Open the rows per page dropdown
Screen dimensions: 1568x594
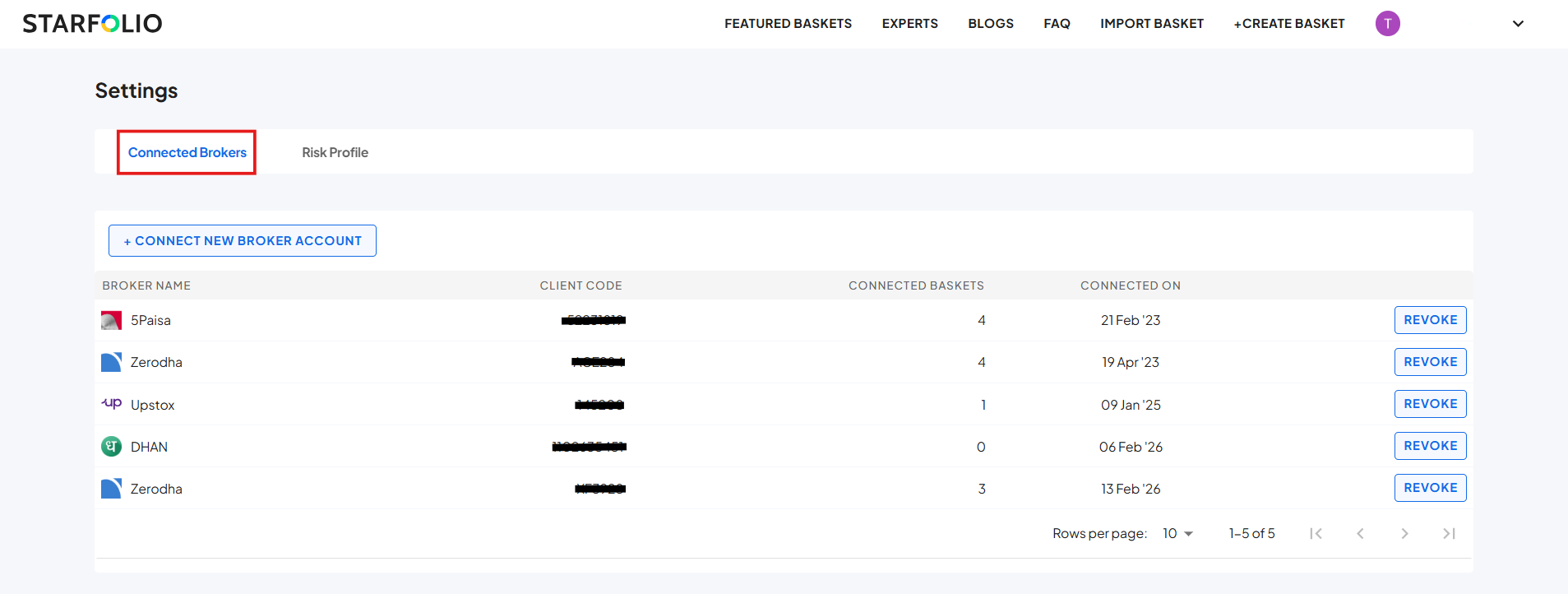[x=1177, y=533]
